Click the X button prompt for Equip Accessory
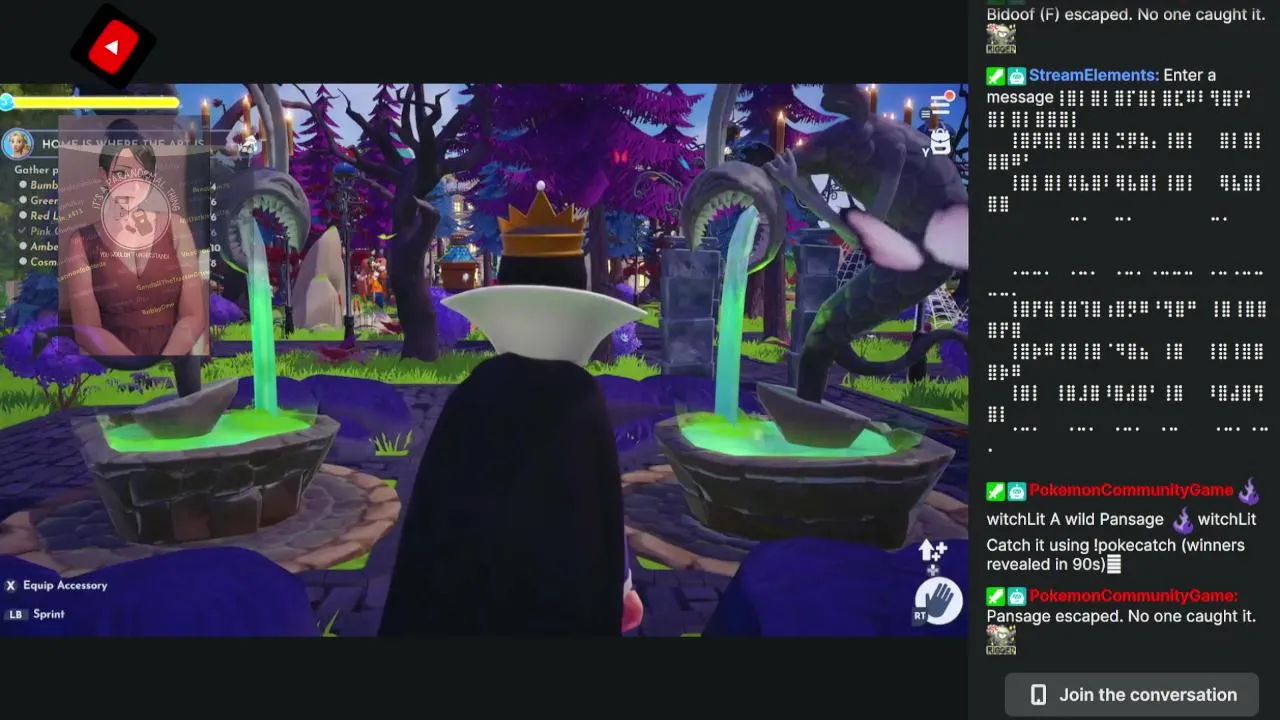Image resolution: width=1280 pixels, height=720 pixels. [x=11, y=585]
